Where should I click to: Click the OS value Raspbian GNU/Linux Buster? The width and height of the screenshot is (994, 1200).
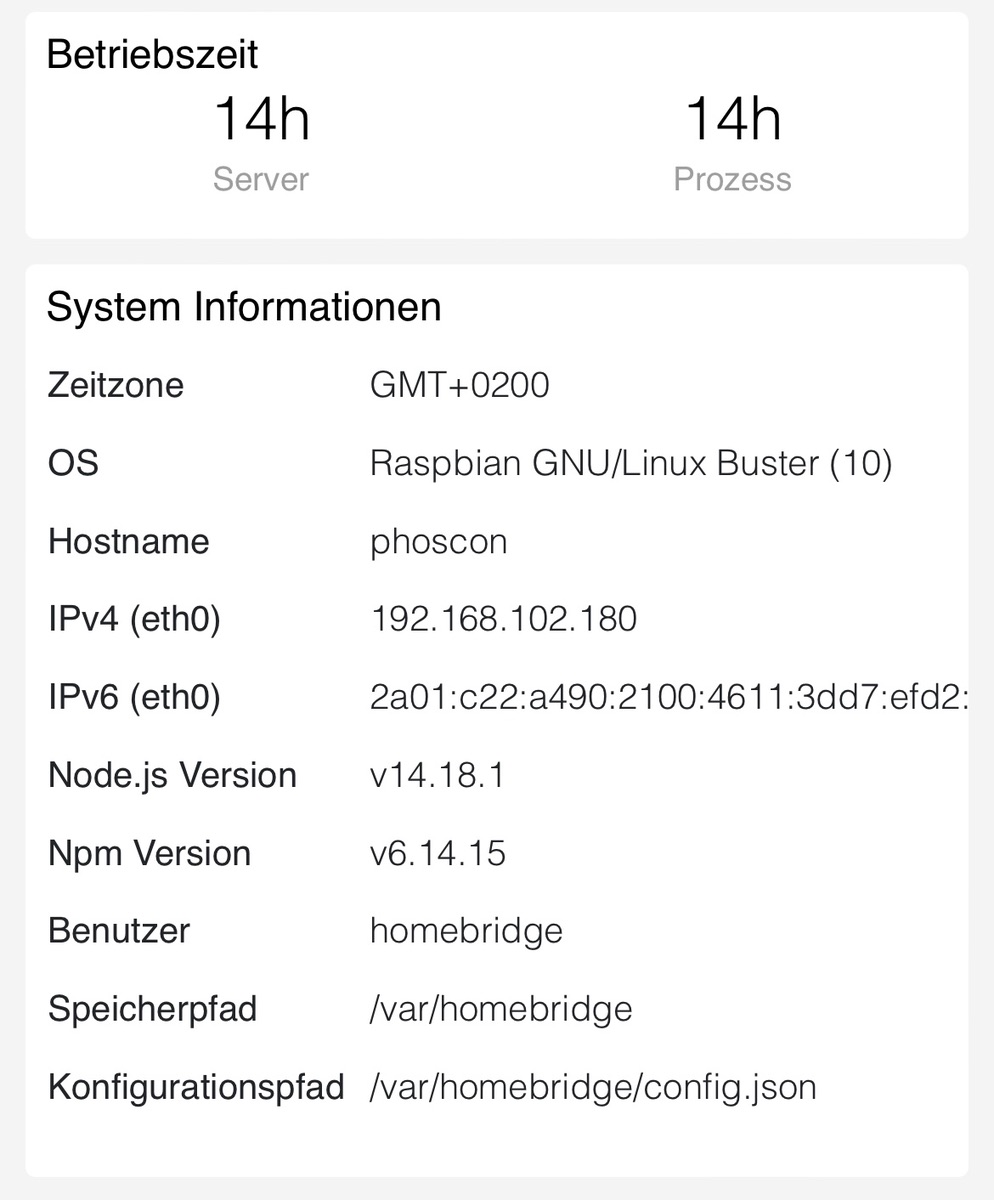[x=630, y=463]
